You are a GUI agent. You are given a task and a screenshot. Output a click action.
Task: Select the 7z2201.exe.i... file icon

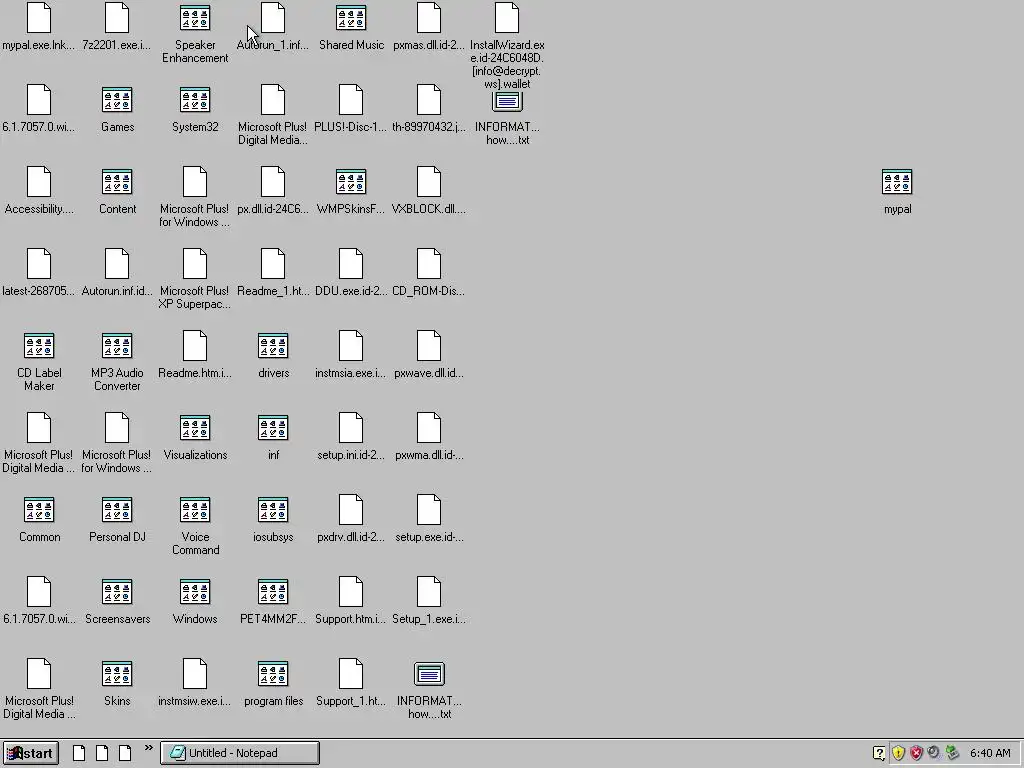(x=117, y=18)
